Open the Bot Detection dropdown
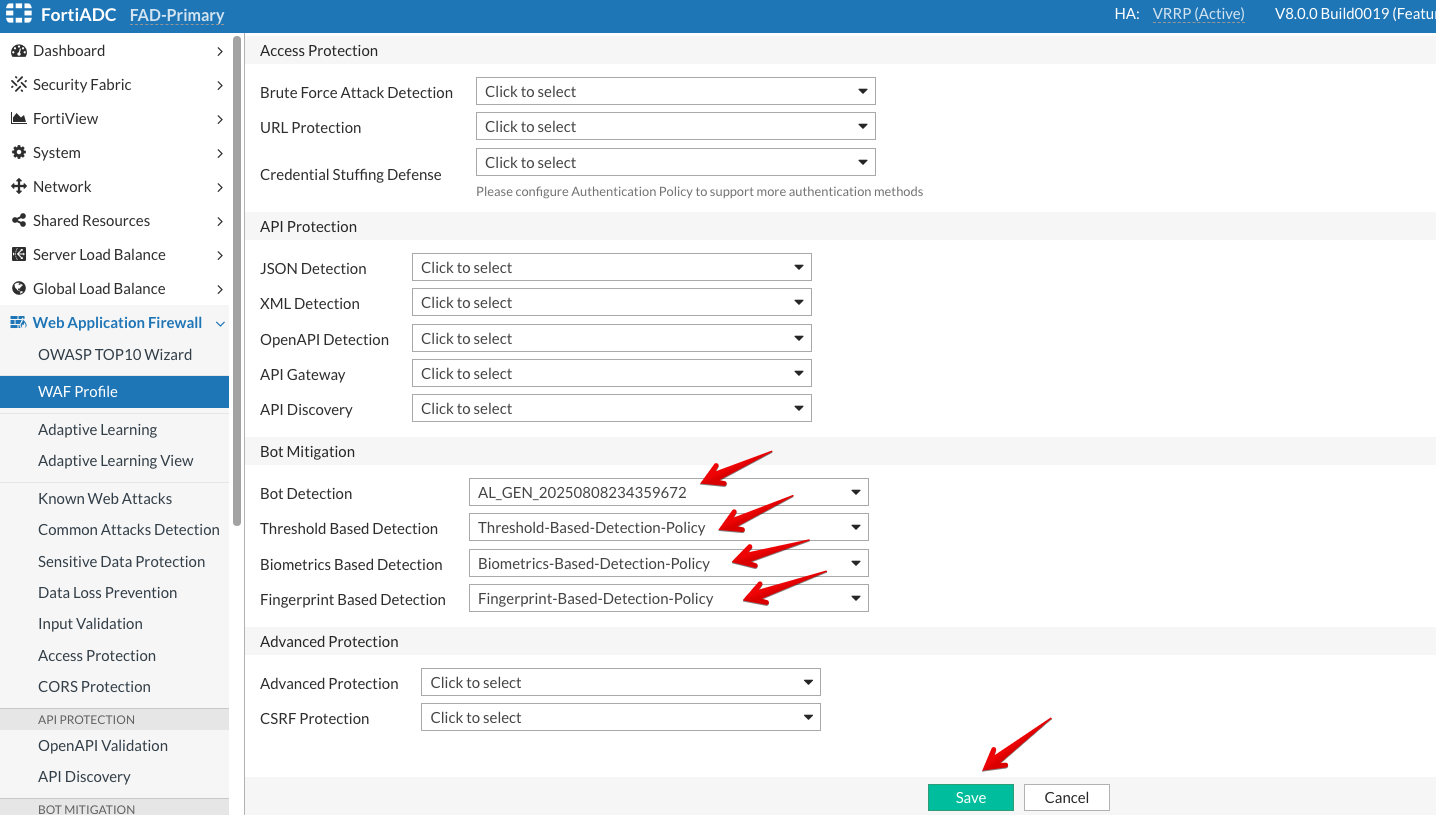 click(x=667, y=493)
